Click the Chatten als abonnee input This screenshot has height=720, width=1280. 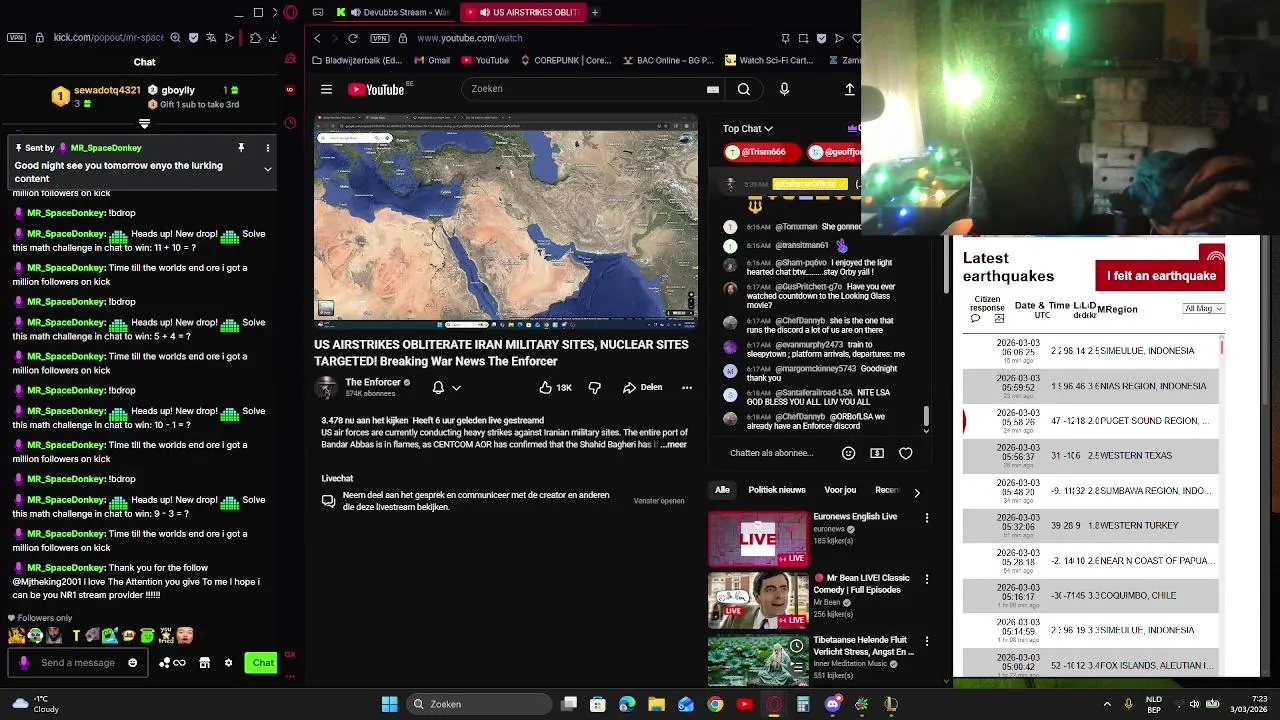(x=771, y=453)
